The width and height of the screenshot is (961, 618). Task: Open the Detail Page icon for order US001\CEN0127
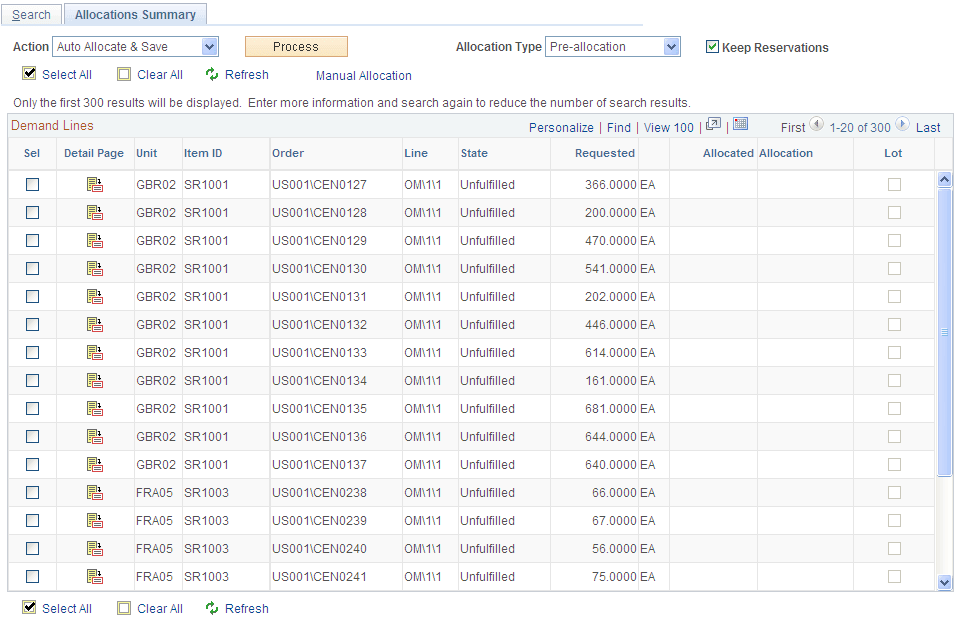[94, 184]
